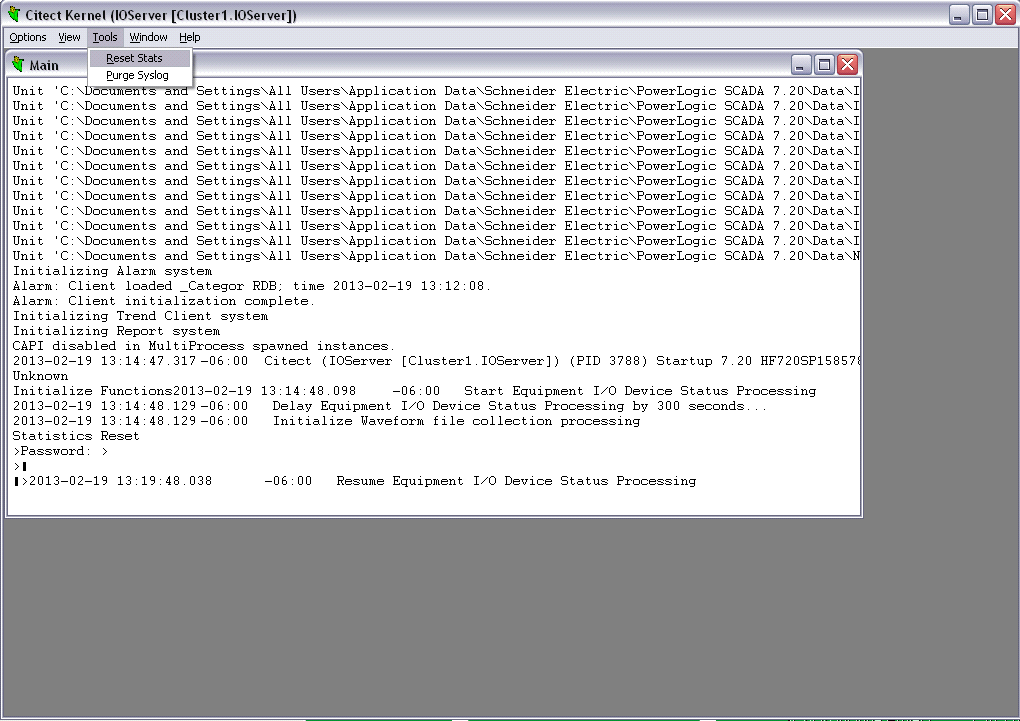Maximize the Citect Kernel window

[982, 14]
